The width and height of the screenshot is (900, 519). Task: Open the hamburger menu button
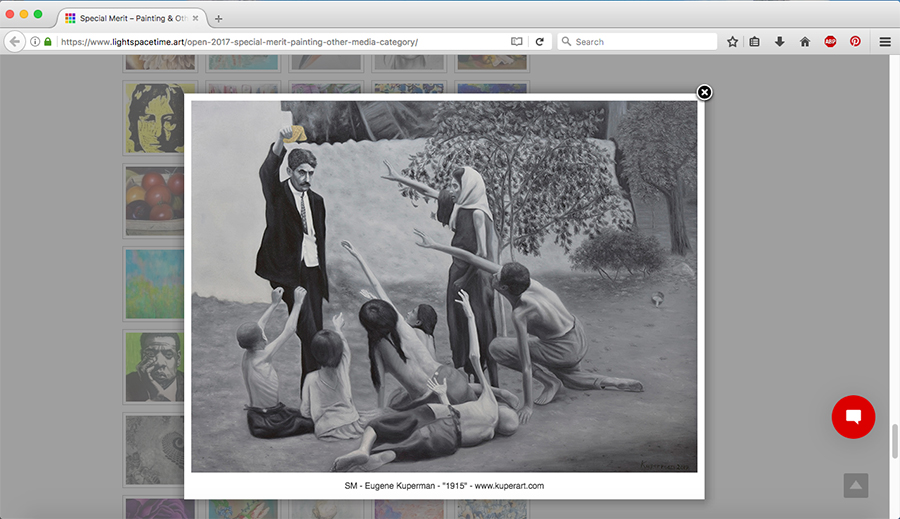(x=885, y=41)
